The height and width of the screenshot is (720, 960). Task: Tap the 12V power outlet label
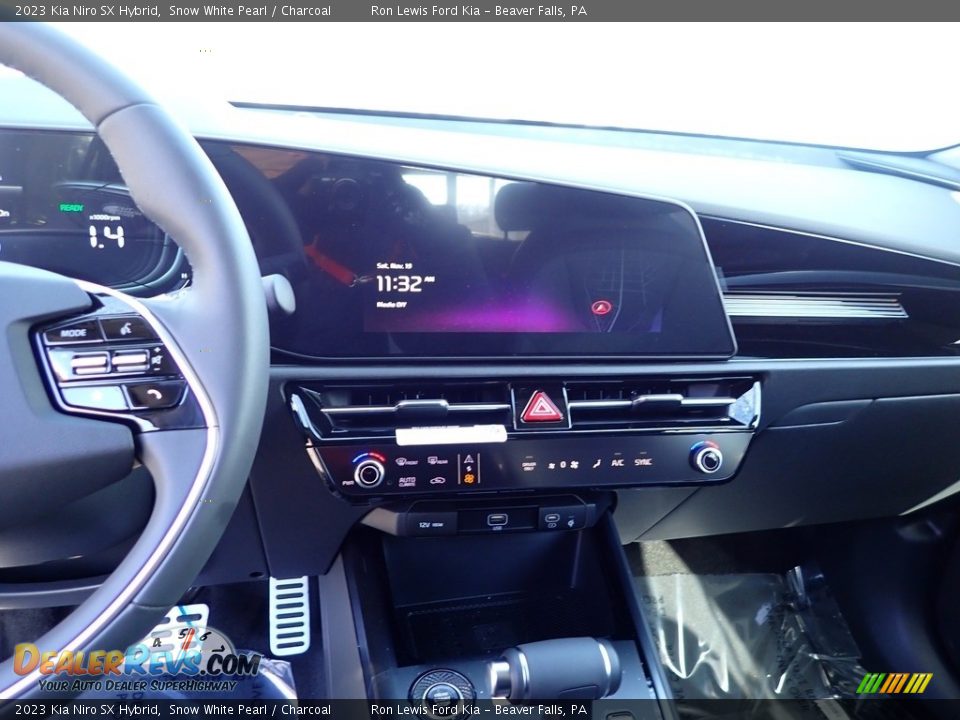point(424,523)
